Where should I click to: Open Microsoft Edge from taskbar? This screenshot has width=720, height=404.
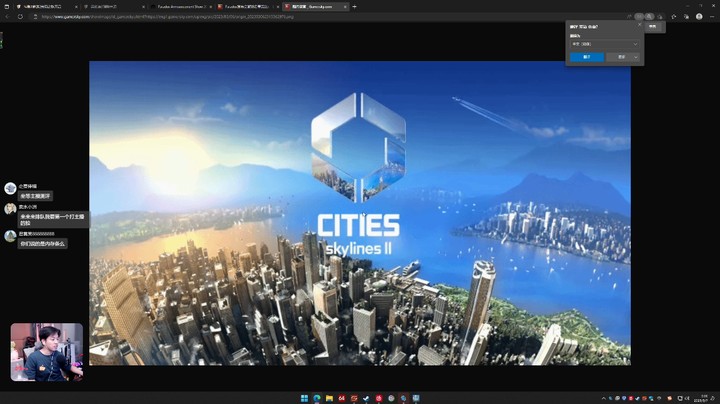pyautogui.click(x=317, y=398)
